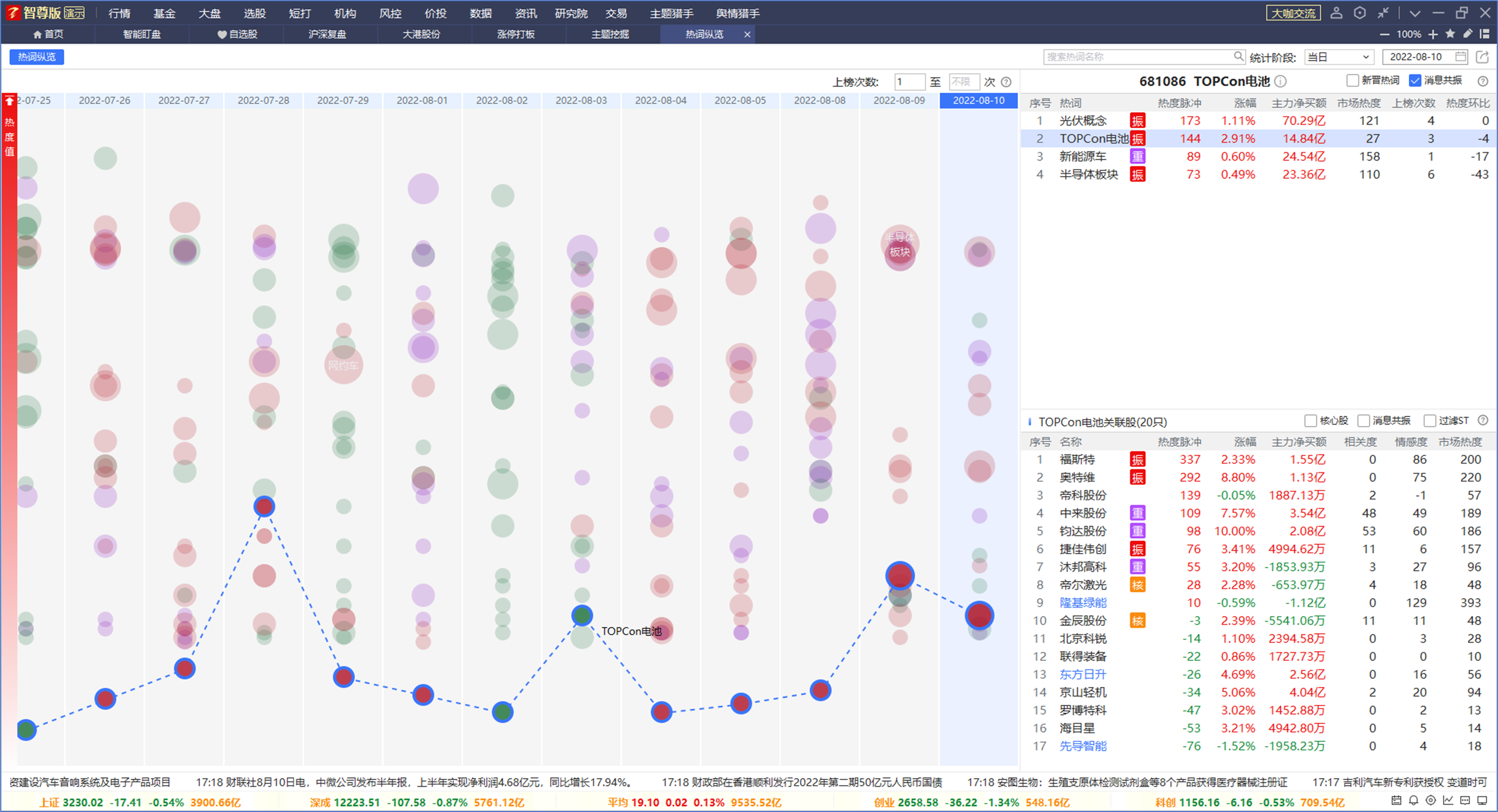Click TOPCon电池 trend point on 2022-07-28
The image size is (1498, 812).
tap(264, 506)
